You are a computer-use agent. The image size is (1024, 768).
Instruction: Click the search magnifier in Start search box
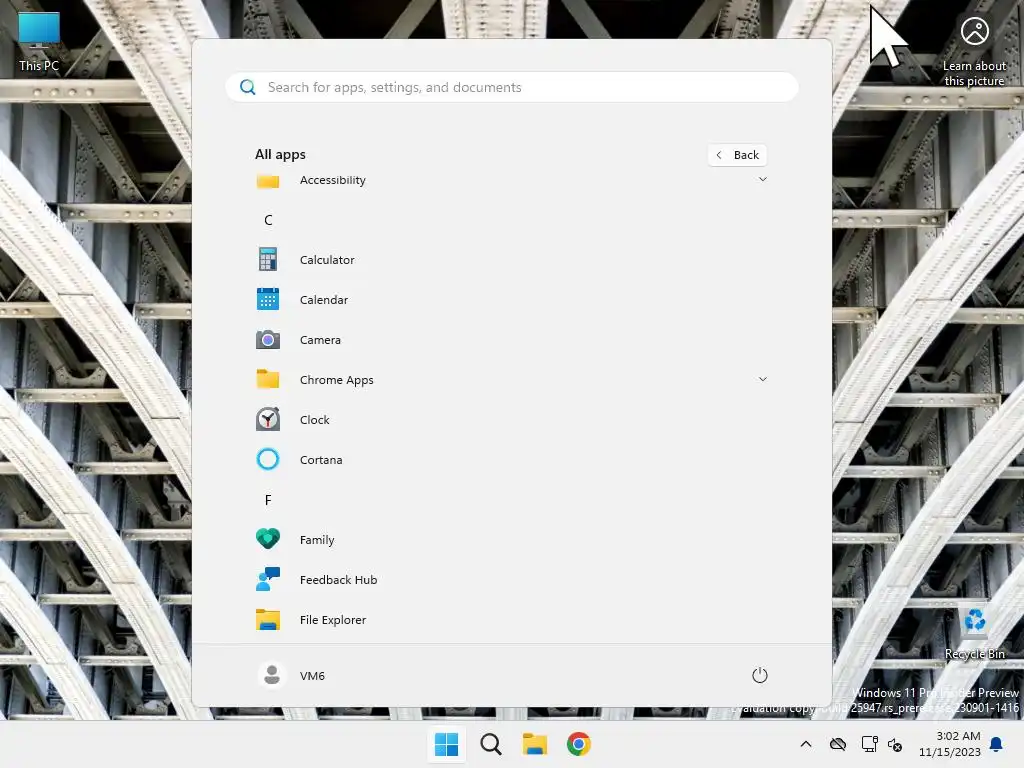click(x=248, y=87)
